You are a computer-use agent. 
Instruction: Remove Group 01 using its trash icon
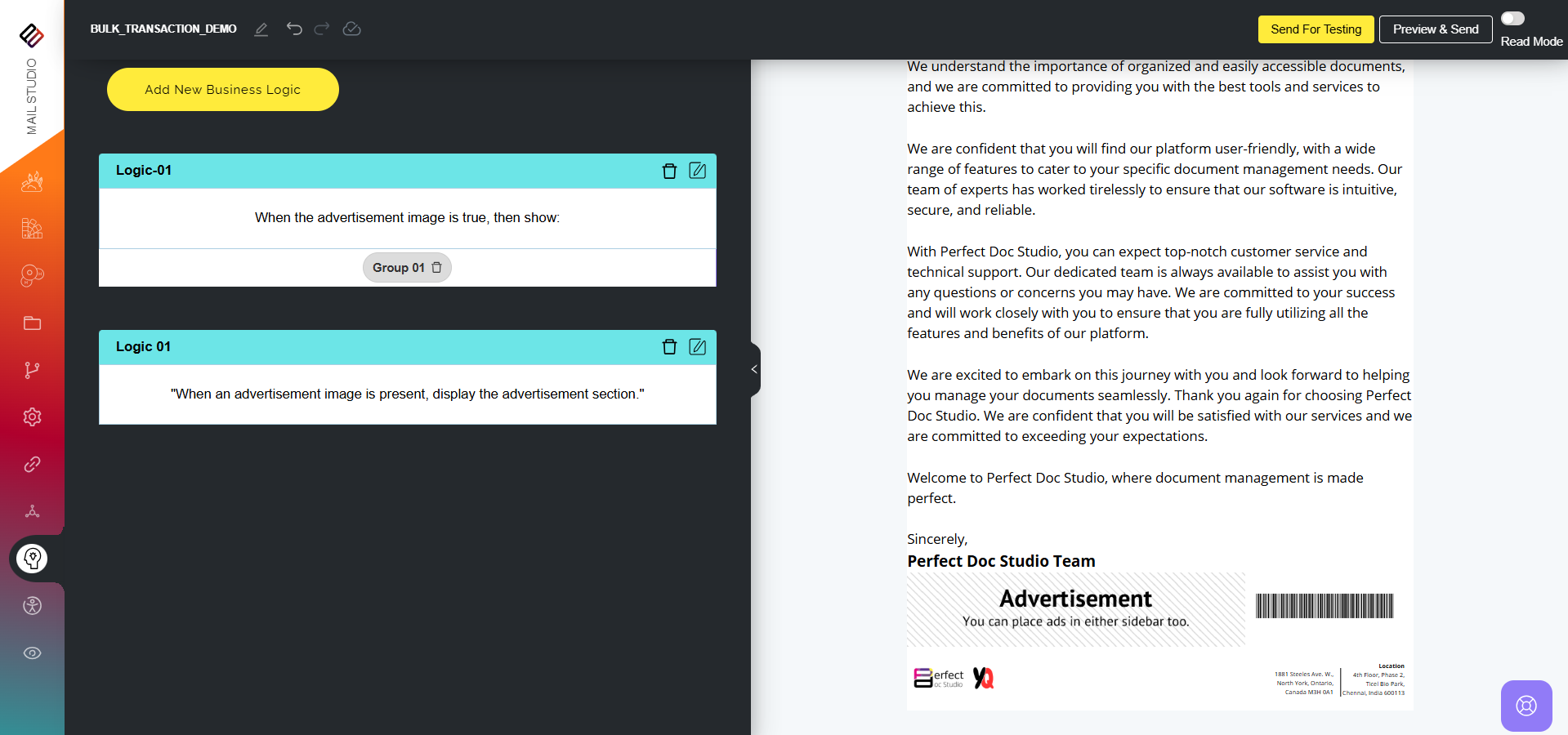click(x=436, y=268)
